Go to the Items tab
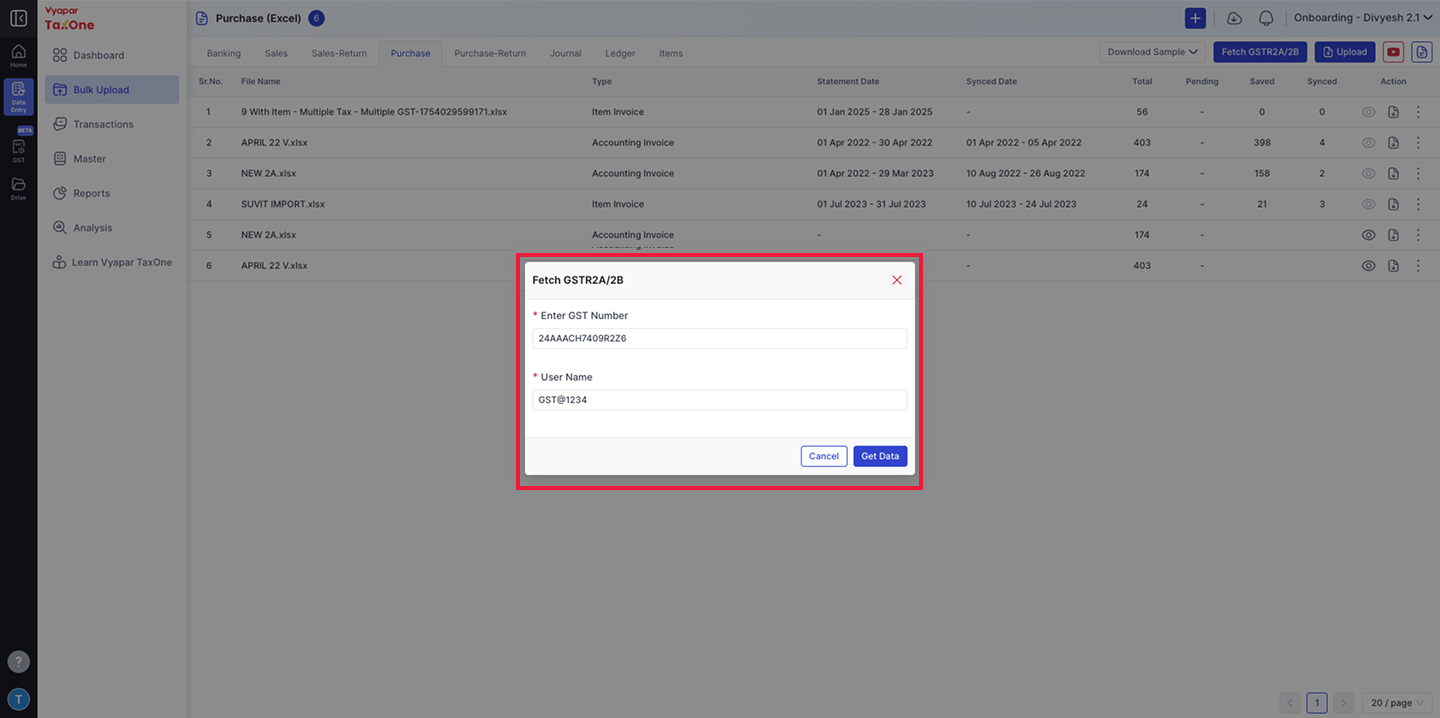 (x=671, y=53)
